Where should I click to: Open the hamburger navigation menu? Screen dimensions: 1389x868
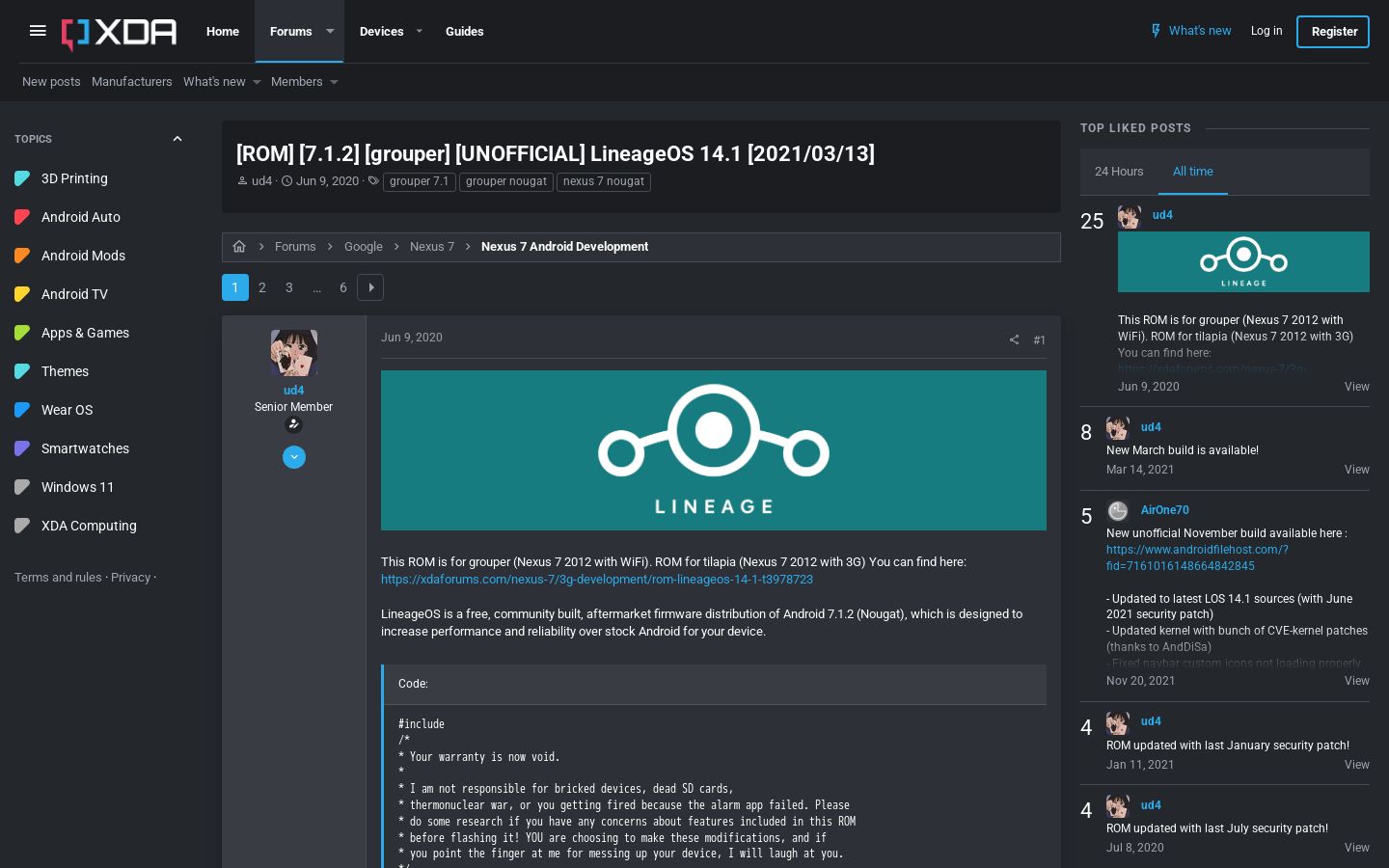pyautogui.click(x=38, y=31)
